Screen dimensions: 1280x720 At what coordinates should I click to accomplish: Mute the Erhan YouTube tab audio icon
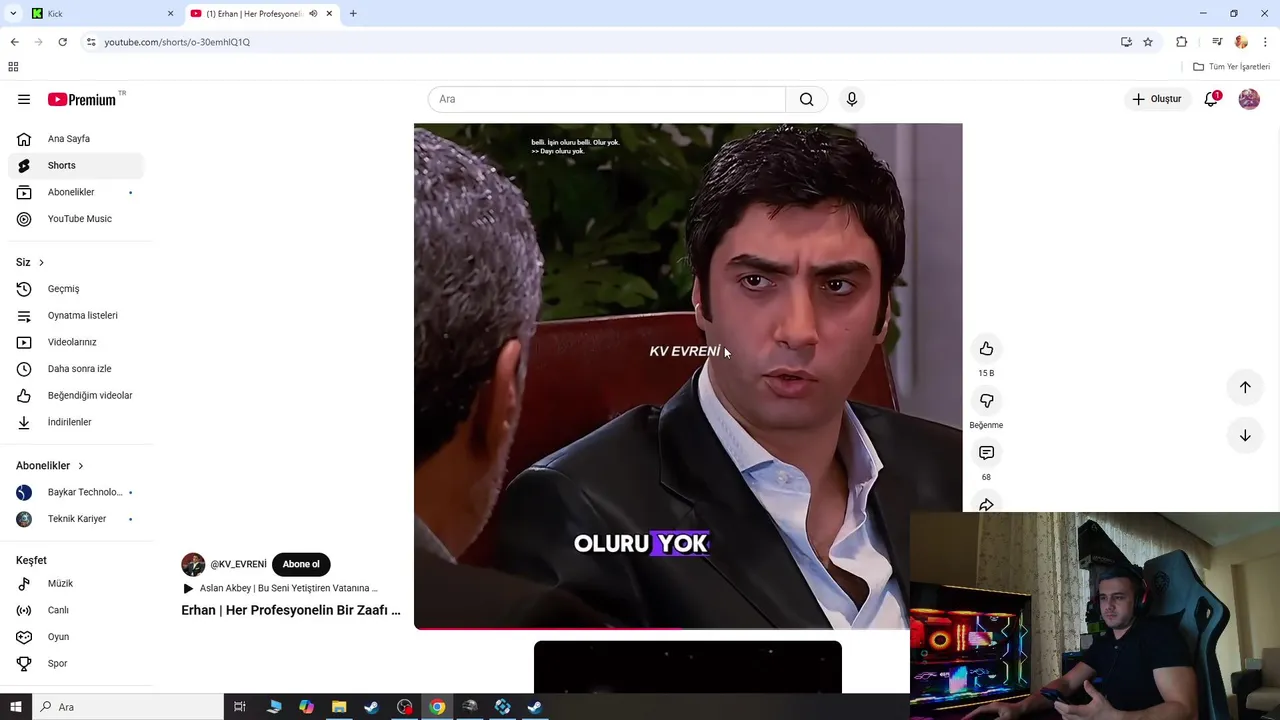tap(313, 14)
